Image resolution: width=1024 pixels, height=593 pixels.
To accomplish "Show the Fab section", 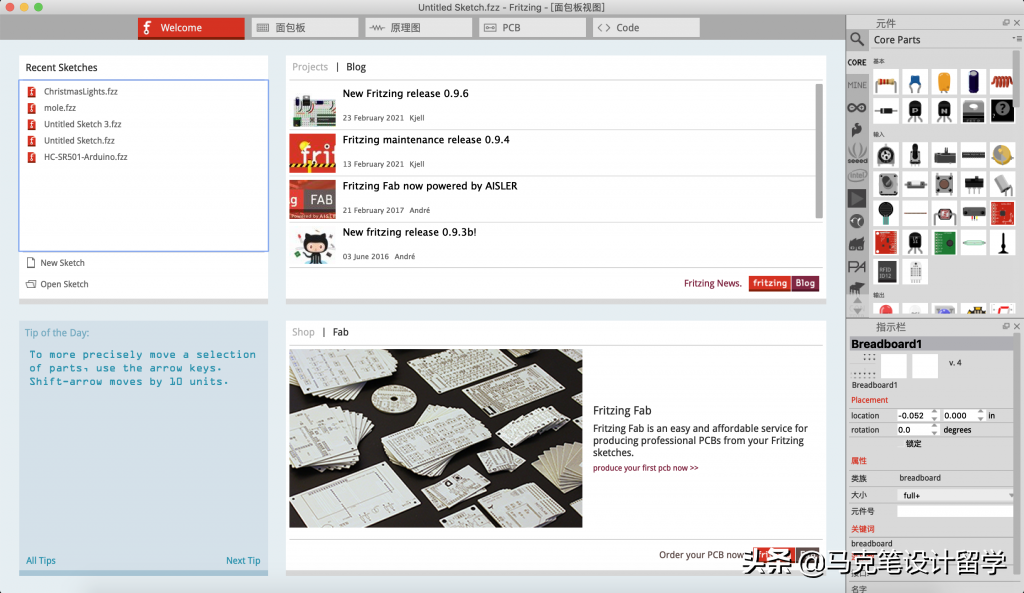I will tap(340, 332).
